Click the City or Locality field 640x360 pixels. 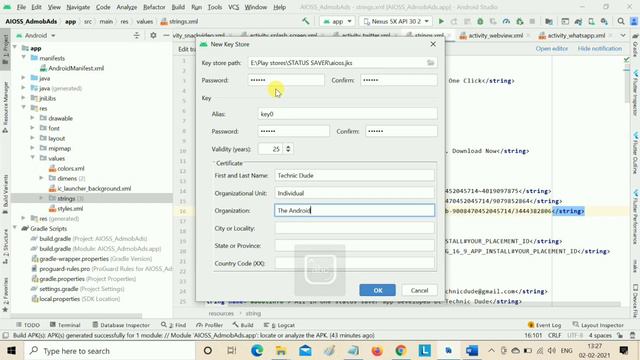click(354, 228)
